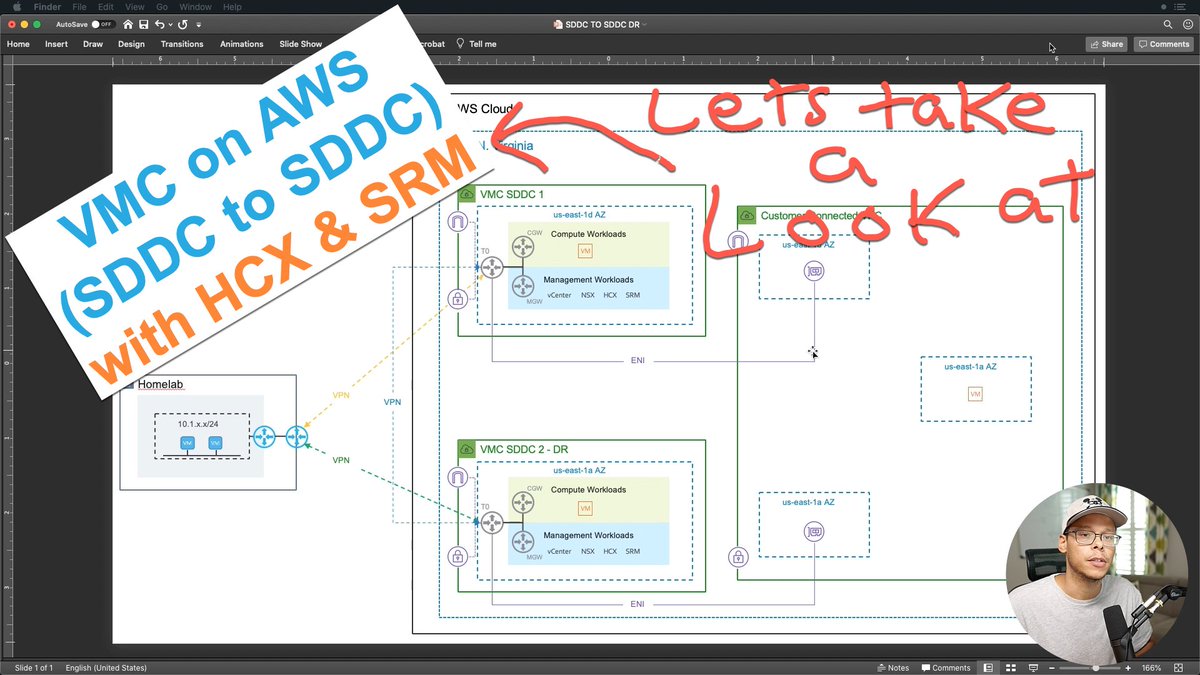Select the VM icon in us-east-1a AZ box

tap(975, 394)
